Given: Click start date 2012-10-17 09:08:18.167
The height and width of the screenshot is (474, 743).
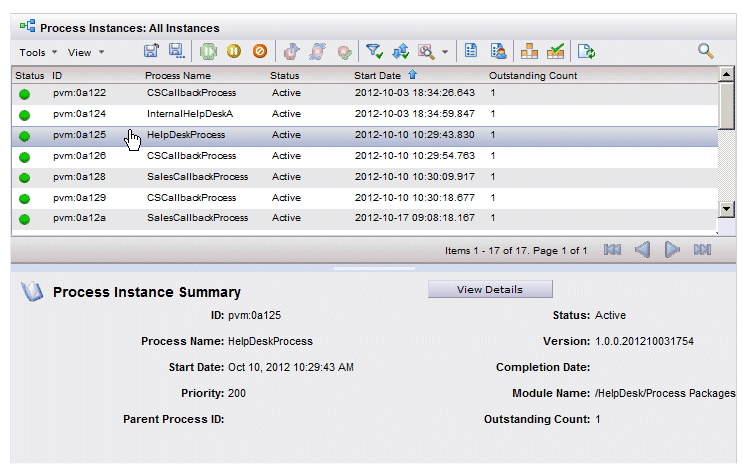Looking at the screenshot, I should [x=414, y=218].
